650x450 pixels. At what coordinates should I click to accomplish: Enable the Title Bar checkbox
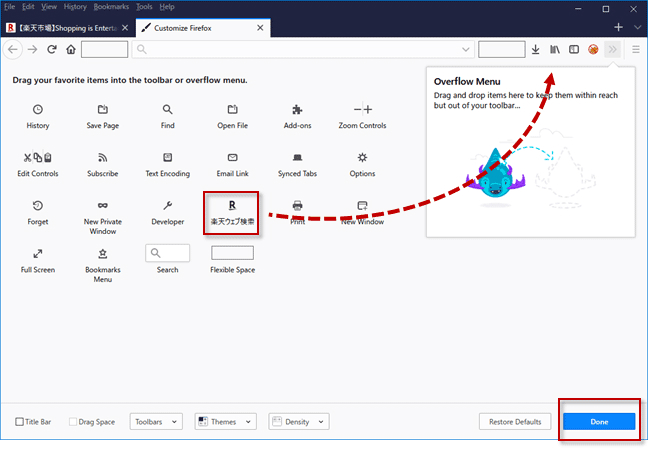[x=19, y=422]
